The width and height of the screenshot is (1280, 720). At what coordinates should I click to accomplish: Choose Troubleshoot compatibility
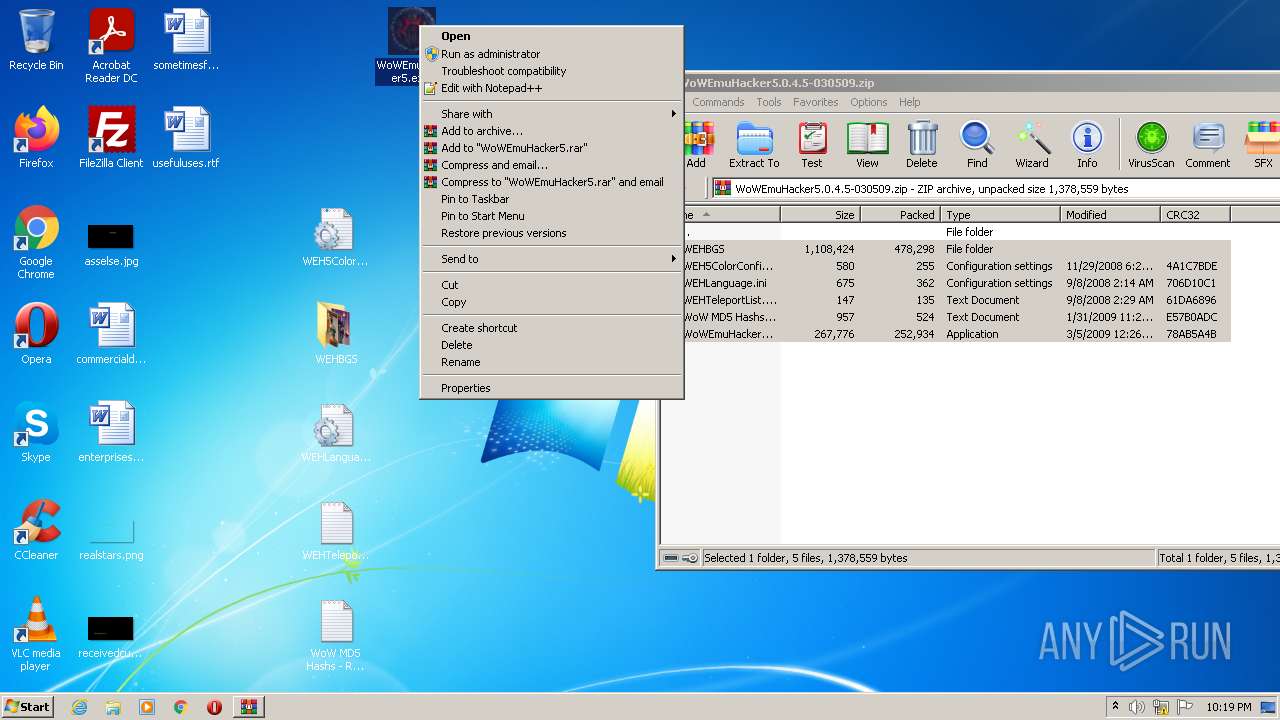tap(551, 71)
